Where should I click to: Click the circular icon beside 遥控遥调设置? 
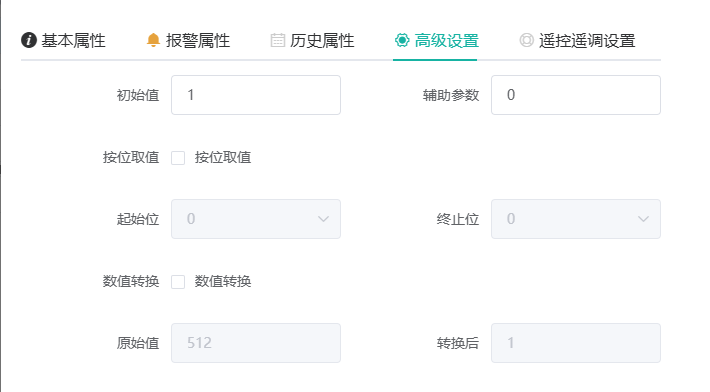pyautogui.click(x=526, y=40)
